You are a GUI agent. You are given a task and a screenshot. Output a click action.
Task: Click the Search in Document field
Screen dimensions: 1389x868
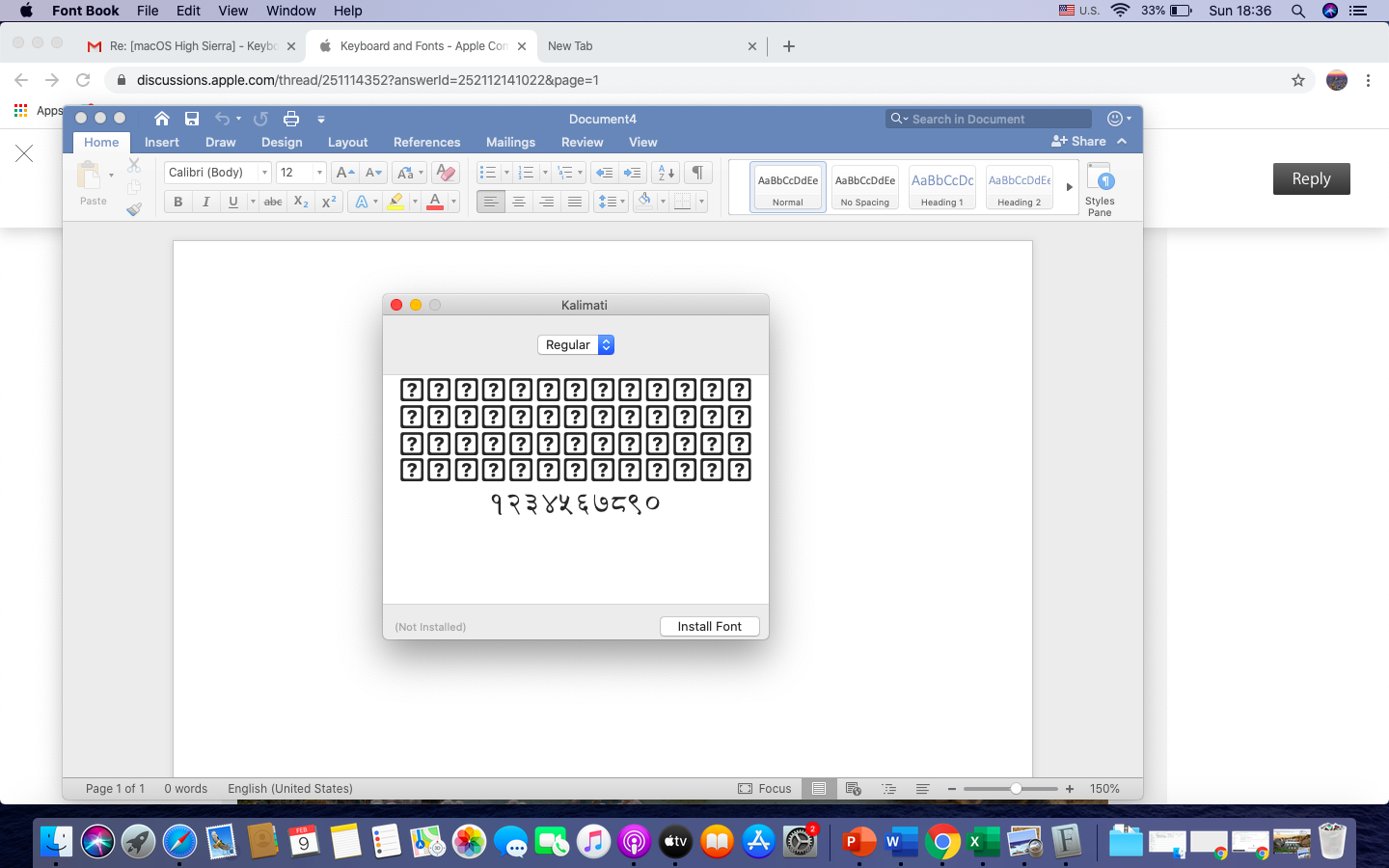coord(994,119)
